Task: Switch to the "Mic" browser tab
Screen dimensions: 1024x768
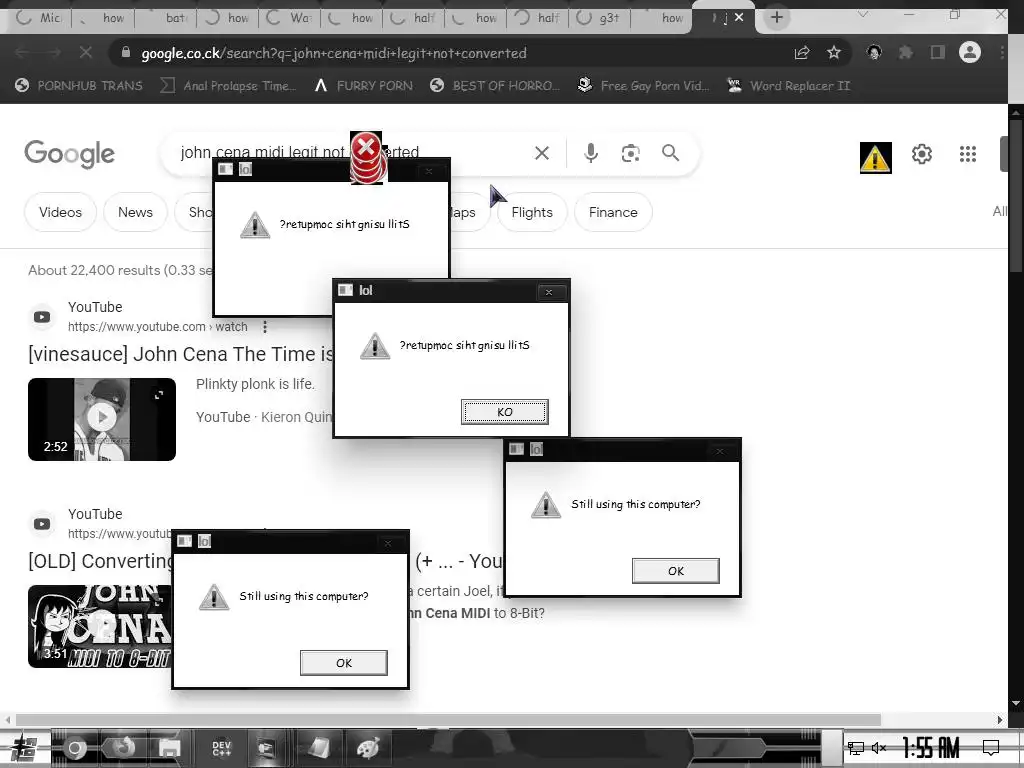Action: click(x=41, y=18)
